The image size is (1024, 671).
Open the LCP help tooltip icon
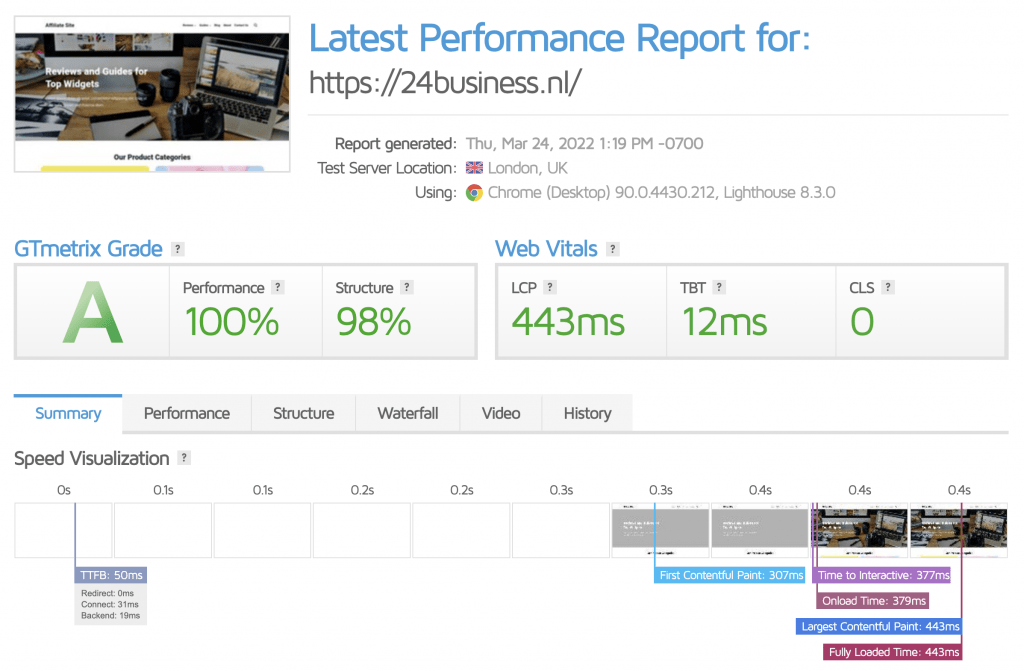pyautogui.click(x=550, y=287)
